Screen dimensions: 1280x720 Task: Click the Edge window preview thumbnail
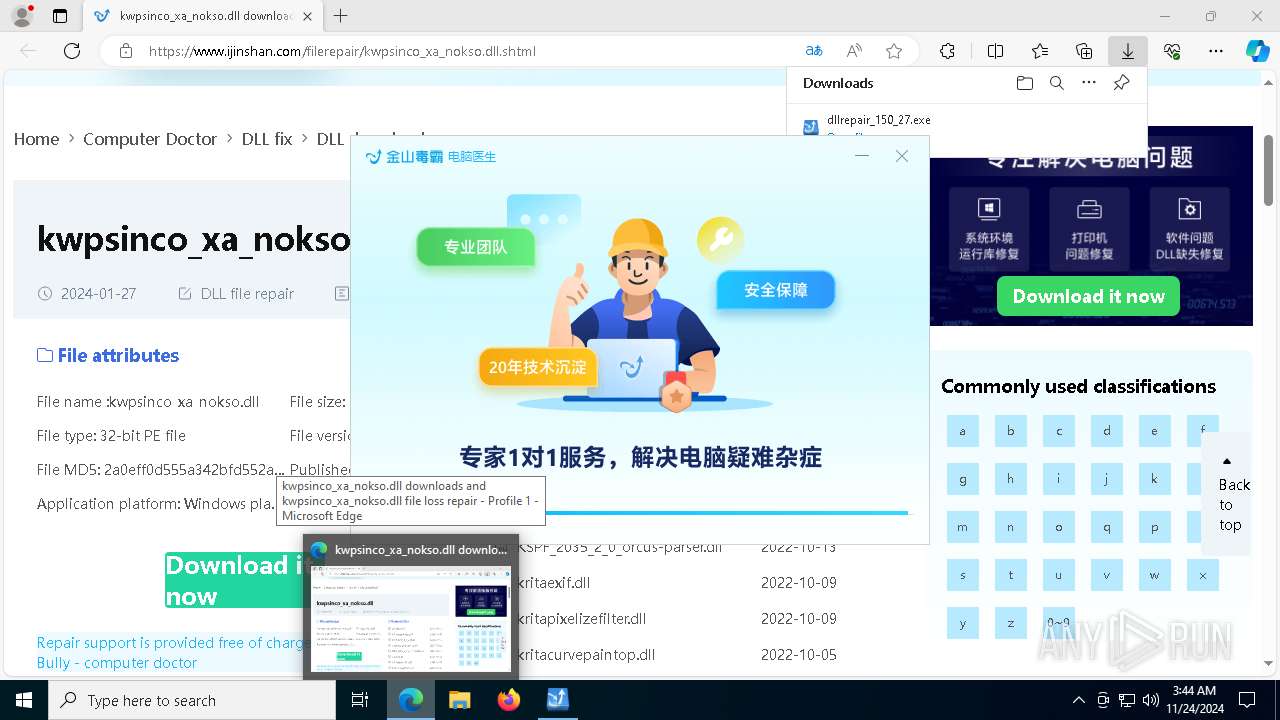click(411, 618)
